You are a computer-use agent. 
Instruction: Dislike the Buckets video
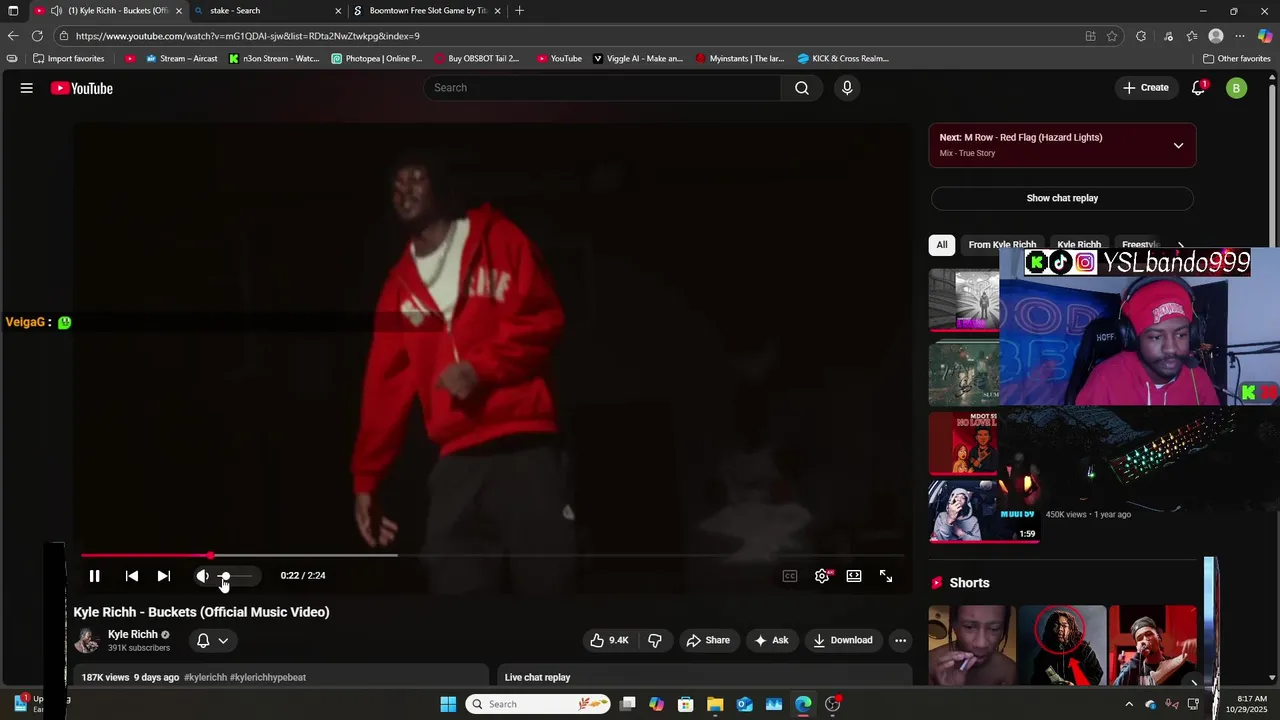(x=655, y=640)
